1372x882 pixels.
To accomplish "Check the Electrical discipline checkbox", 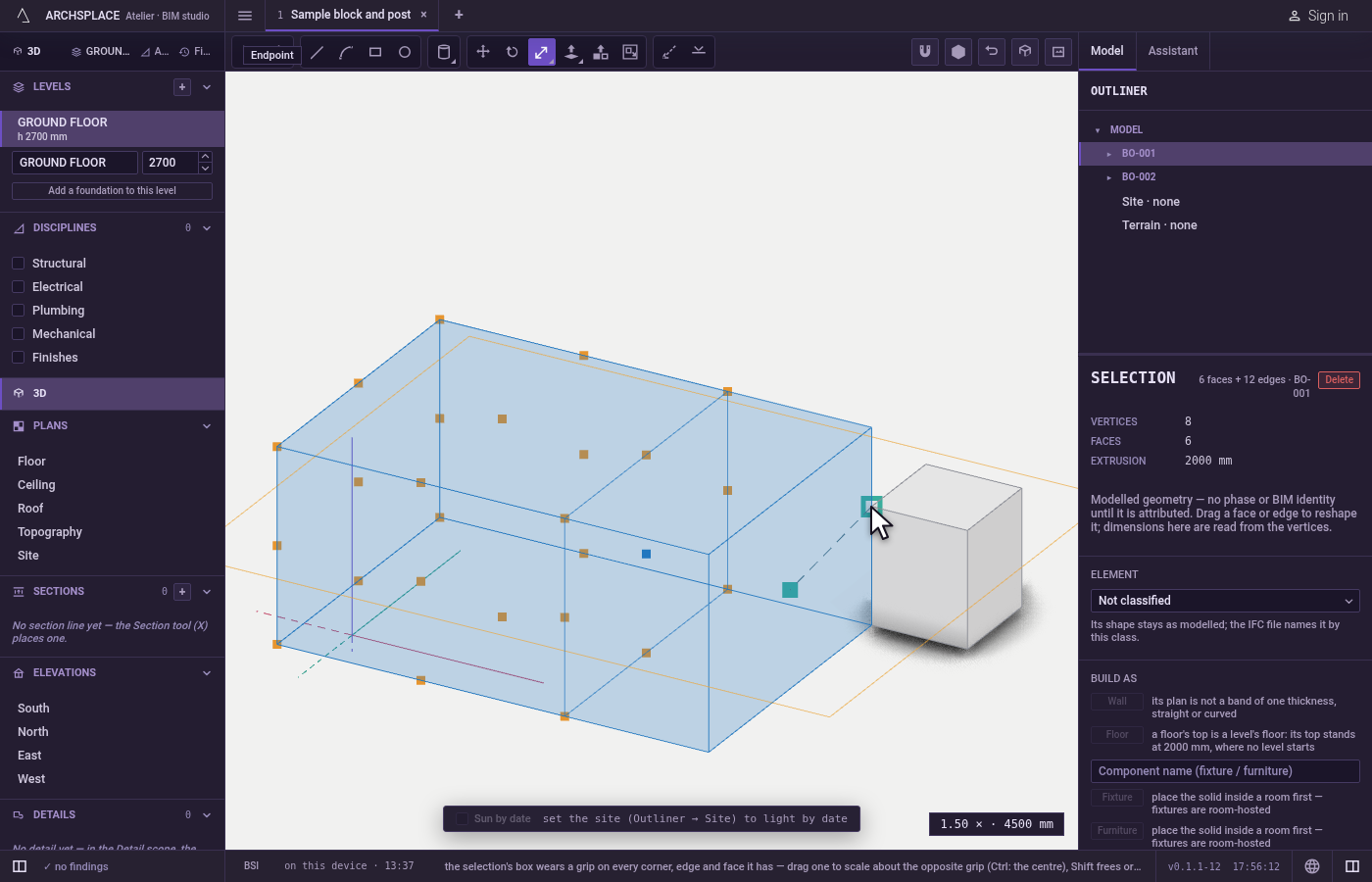I will click(x=18, y=287).
